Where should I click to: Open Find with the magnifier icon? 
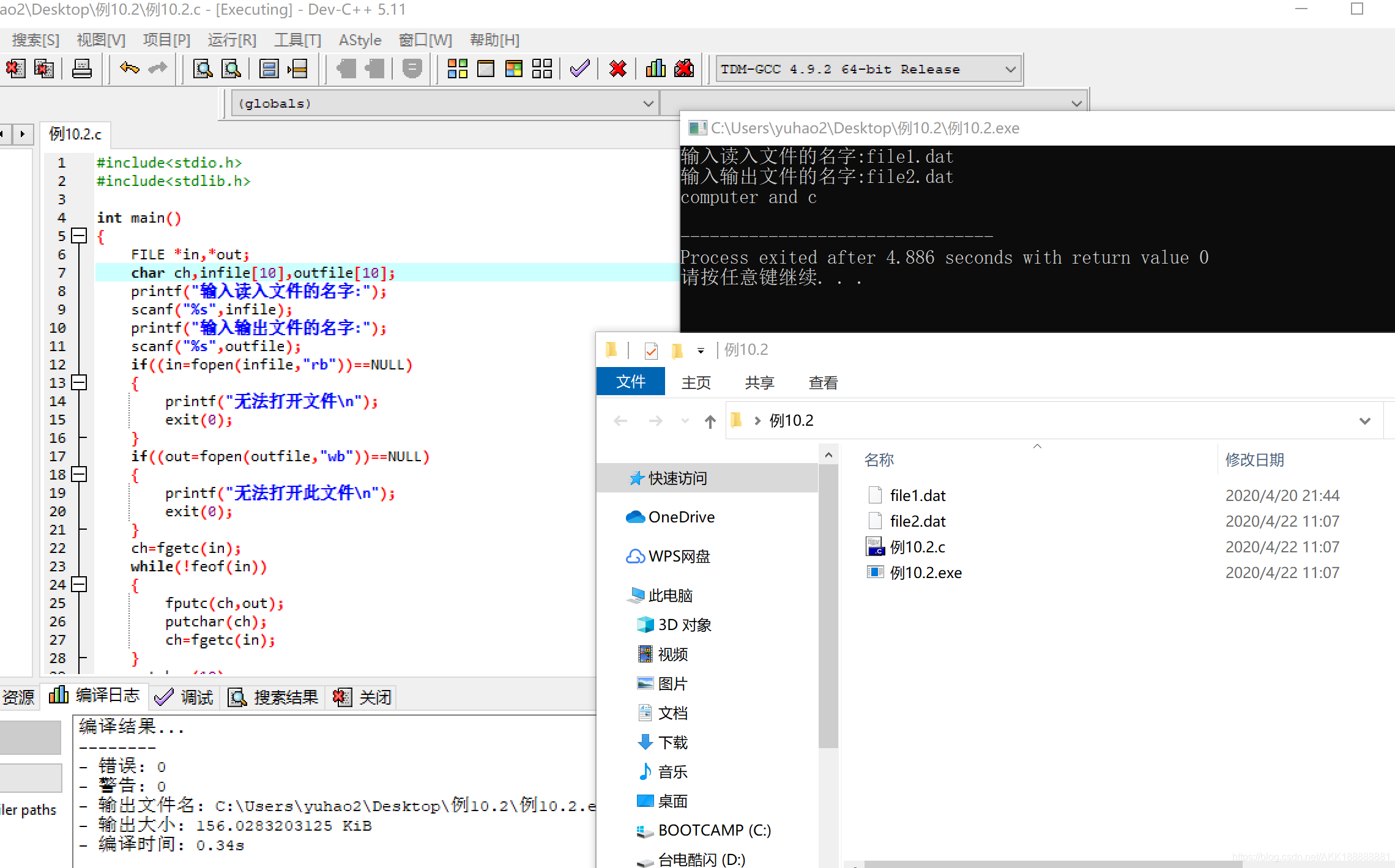coord(203,69)
